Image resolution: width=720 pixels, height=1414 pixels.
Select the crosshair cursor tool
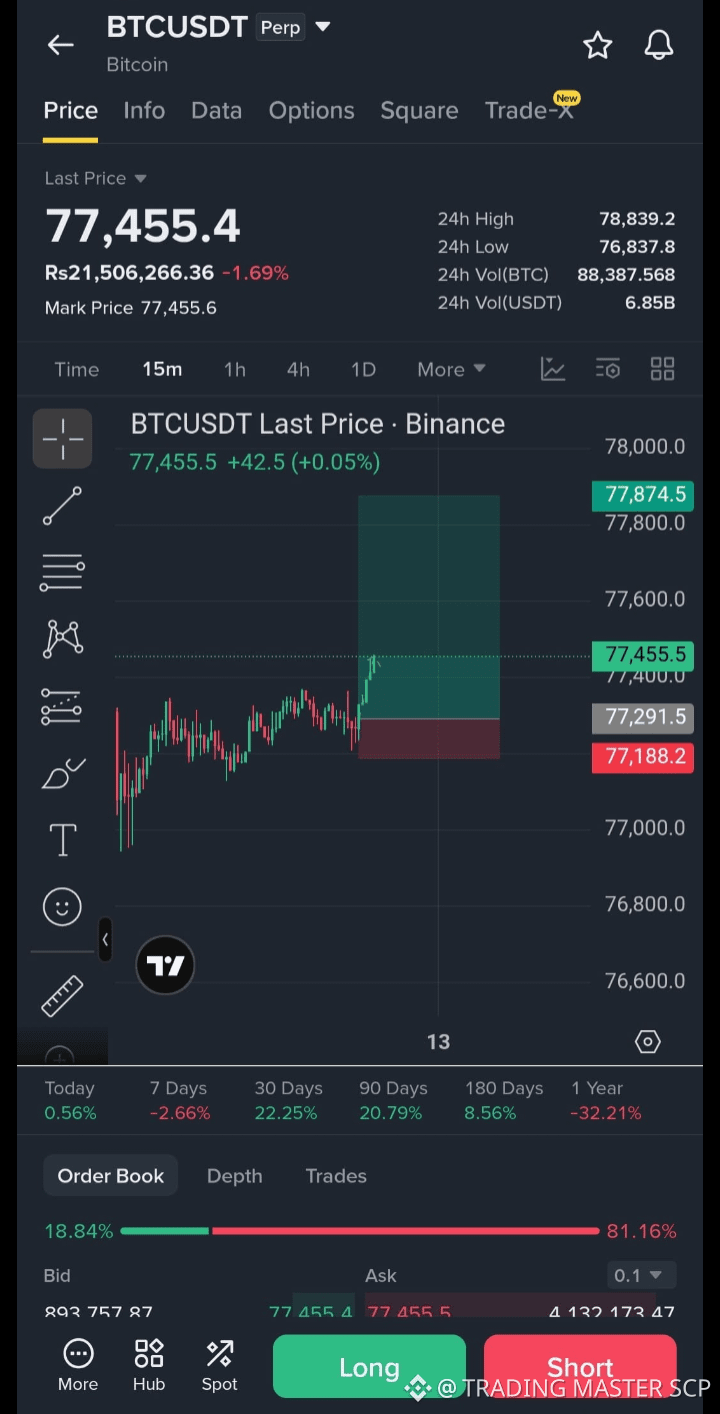tap(62, 438)
